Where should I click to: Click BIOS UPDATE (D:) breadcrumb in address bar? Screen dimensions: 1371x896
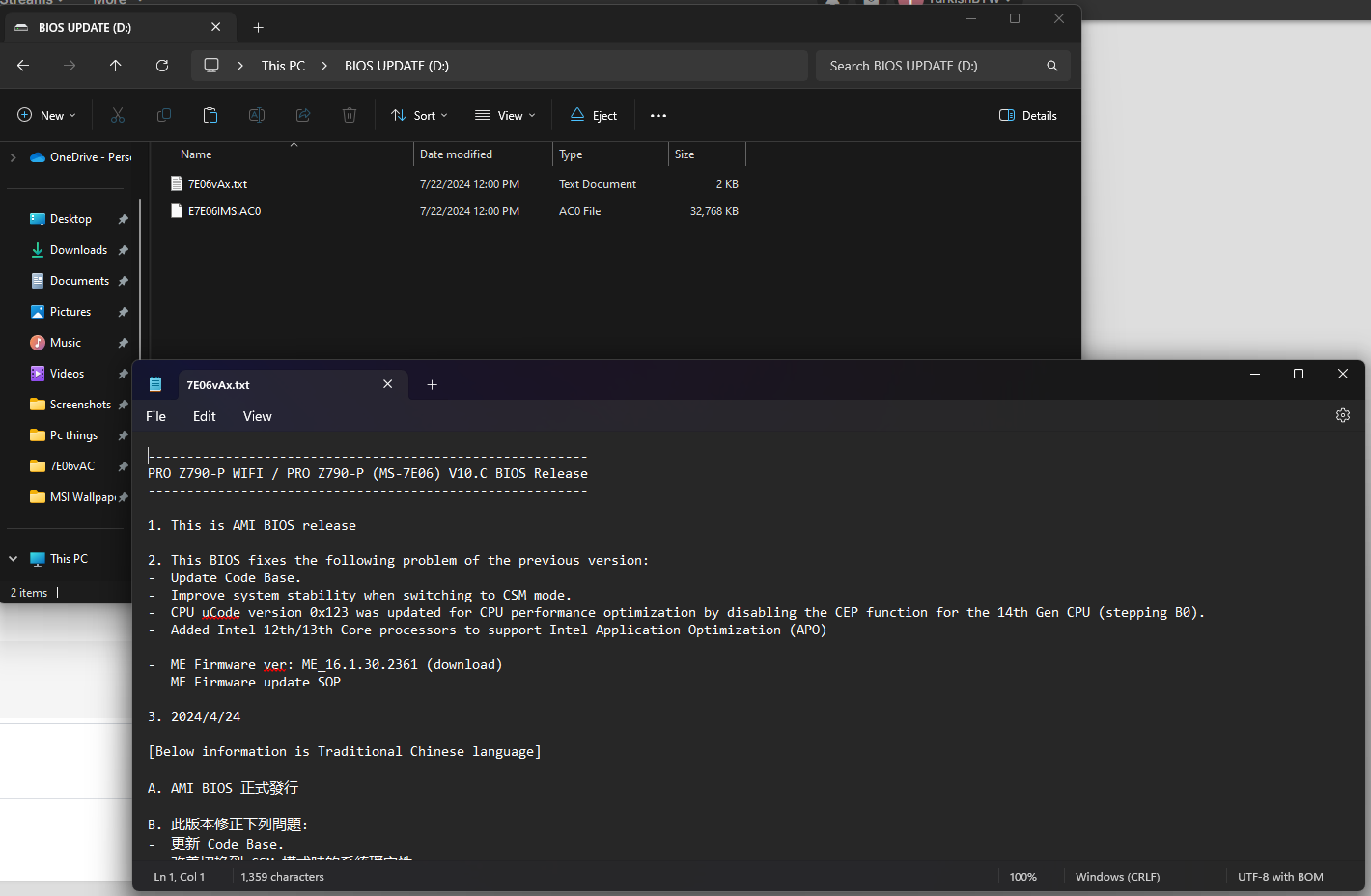[397, 66]
